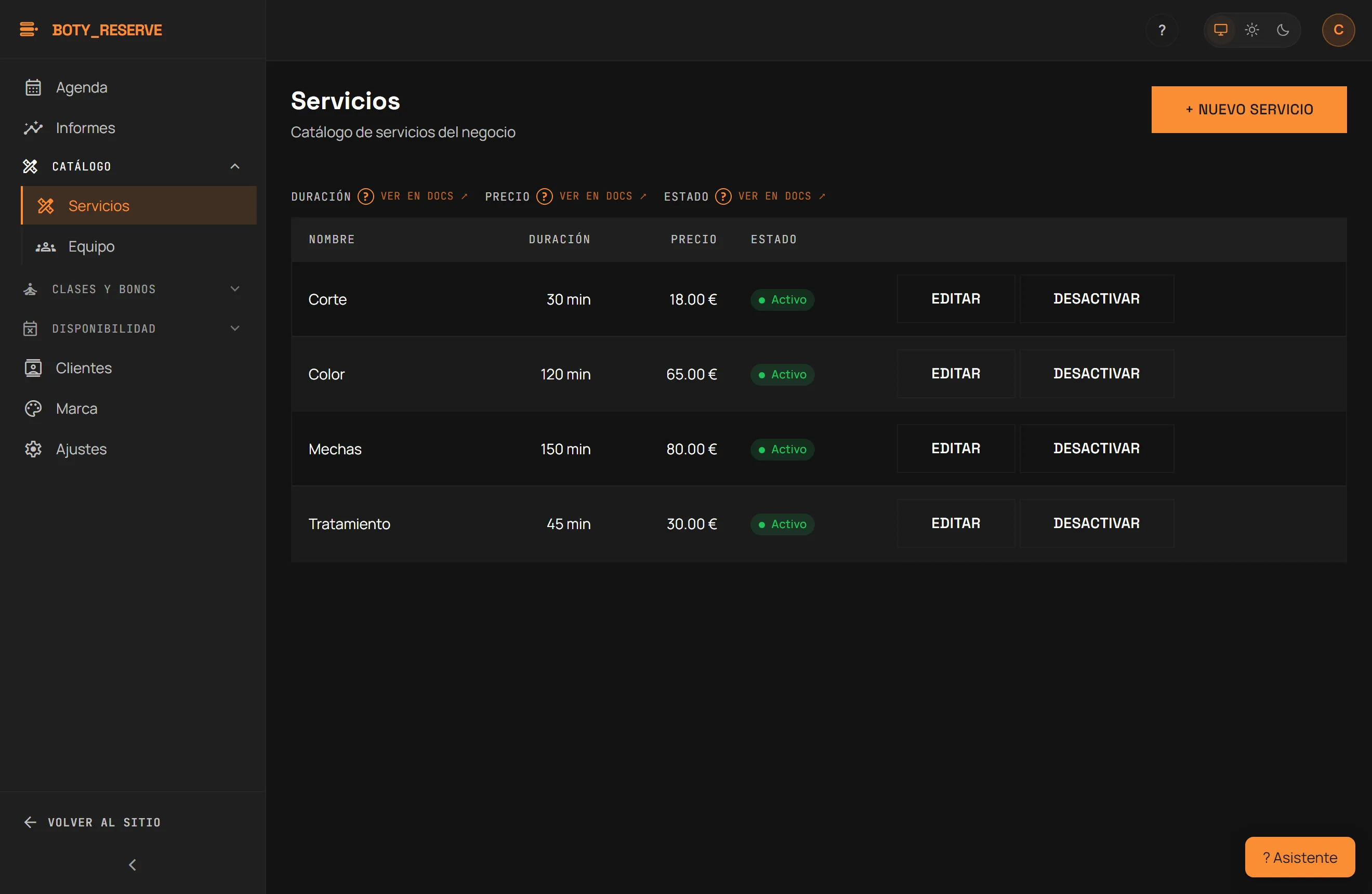Go to Ajustes page
The height and width of the screenshot is (894, 1372).
pyautogui.click(x=132, y=449)
